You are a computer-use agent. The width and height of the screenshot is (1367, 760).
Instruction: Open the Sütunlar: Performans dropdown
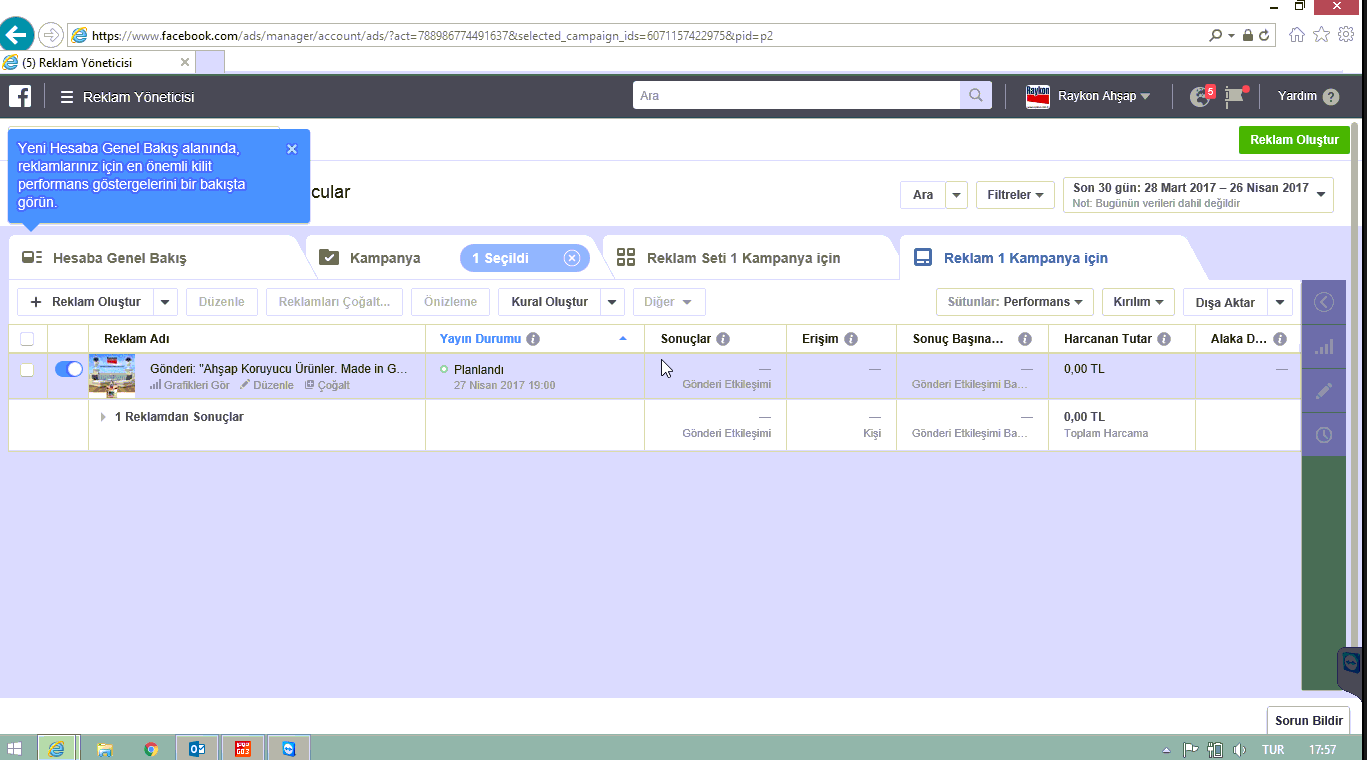click(x=1013, y=302)
